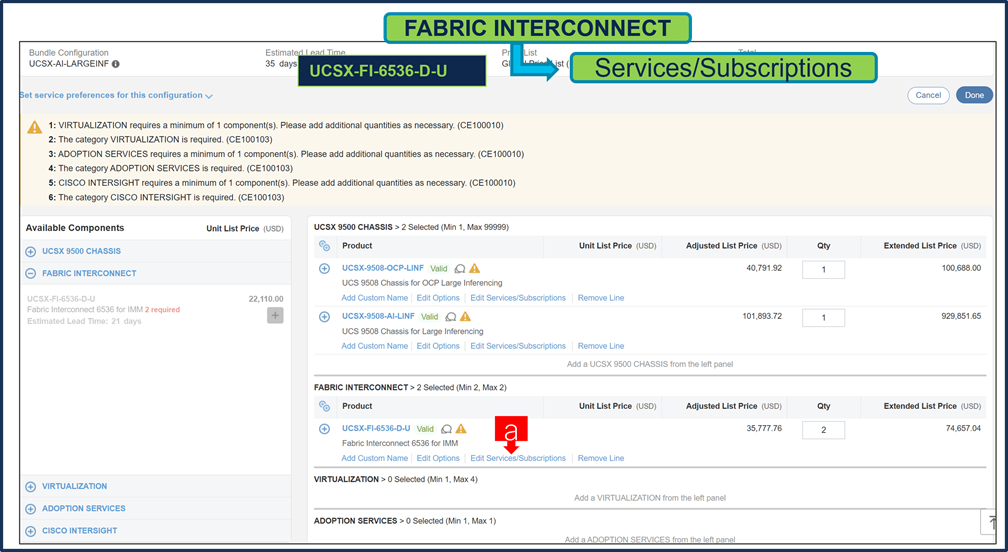
Task: Click the Valid badge on UCSX-9508-AI-LINF
Action: tap(429, 317)
